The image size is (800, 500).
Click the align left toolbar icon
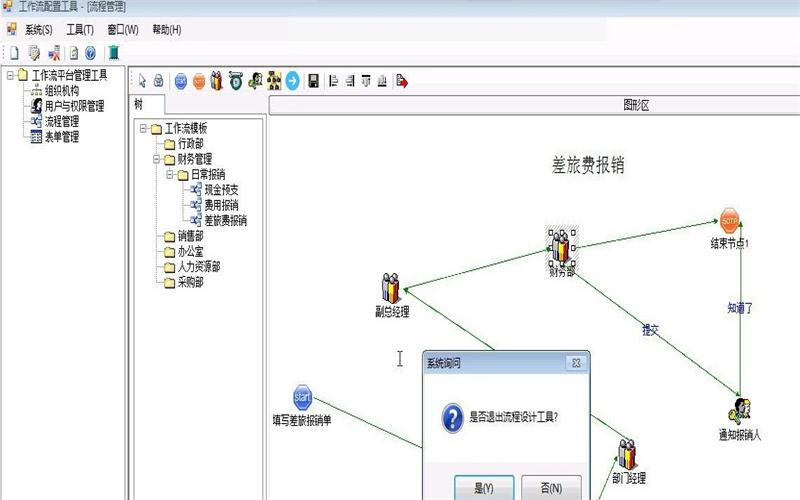tap(333, 81)
